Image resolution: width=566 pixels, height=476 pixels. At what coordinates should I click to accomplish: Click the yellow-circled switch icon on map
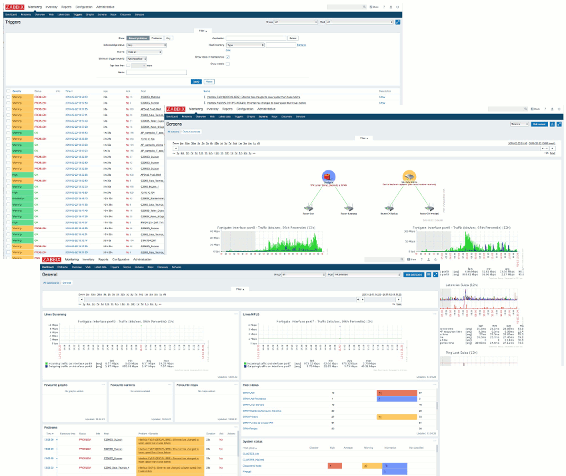click(x=409, y=176)
